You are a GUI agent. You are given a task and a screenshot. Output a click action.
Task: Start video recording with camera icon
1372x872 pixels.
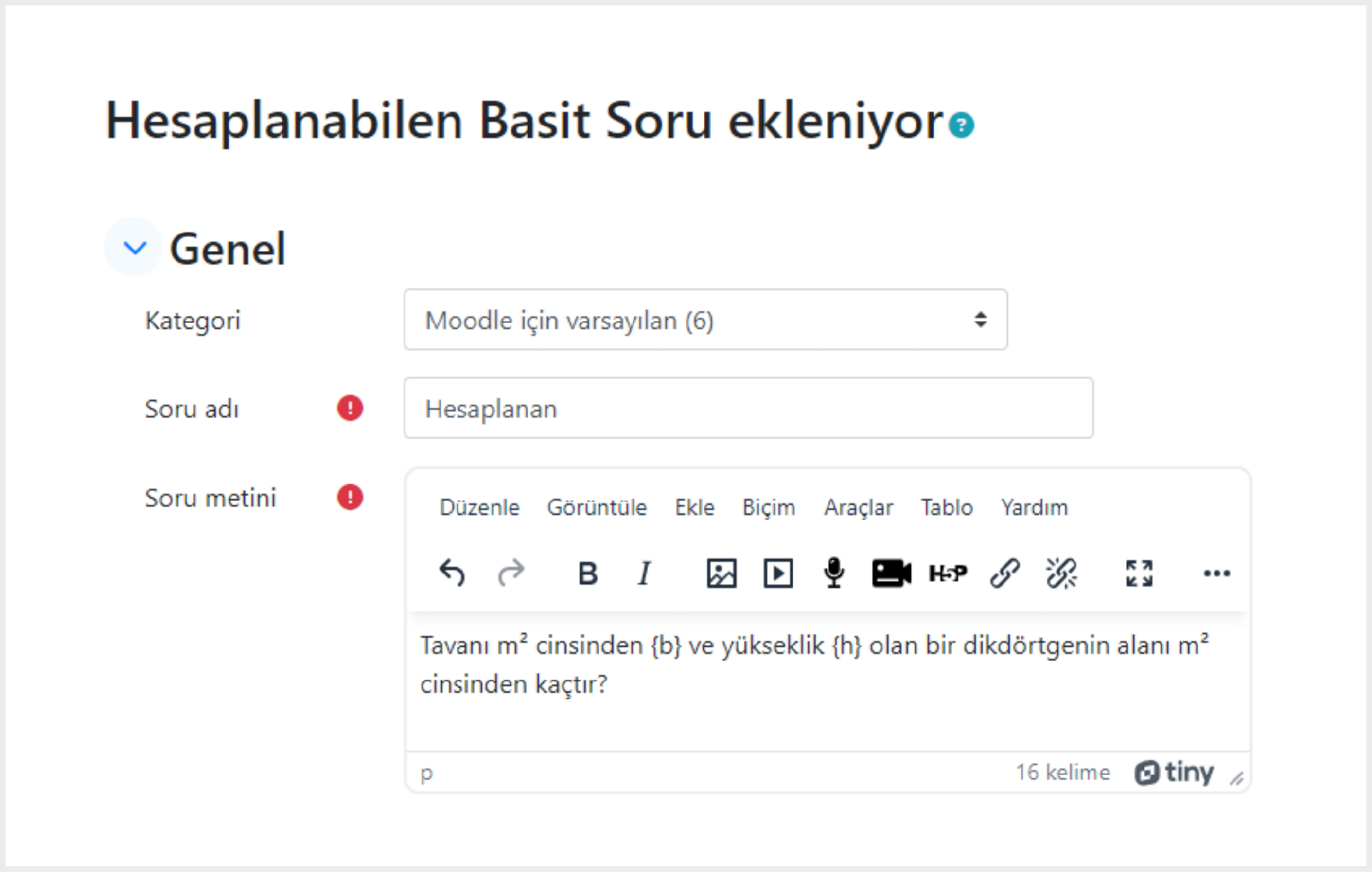pyautogui.click(x=891, y=573)
